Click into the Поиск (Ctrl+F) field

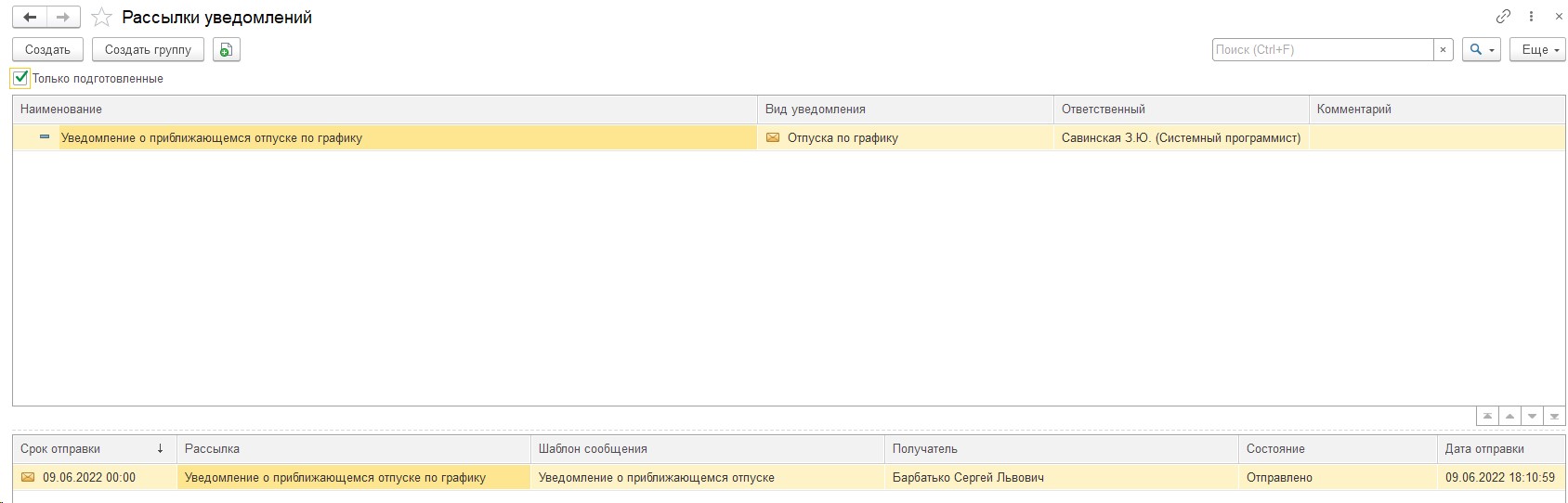[1323, 49]
